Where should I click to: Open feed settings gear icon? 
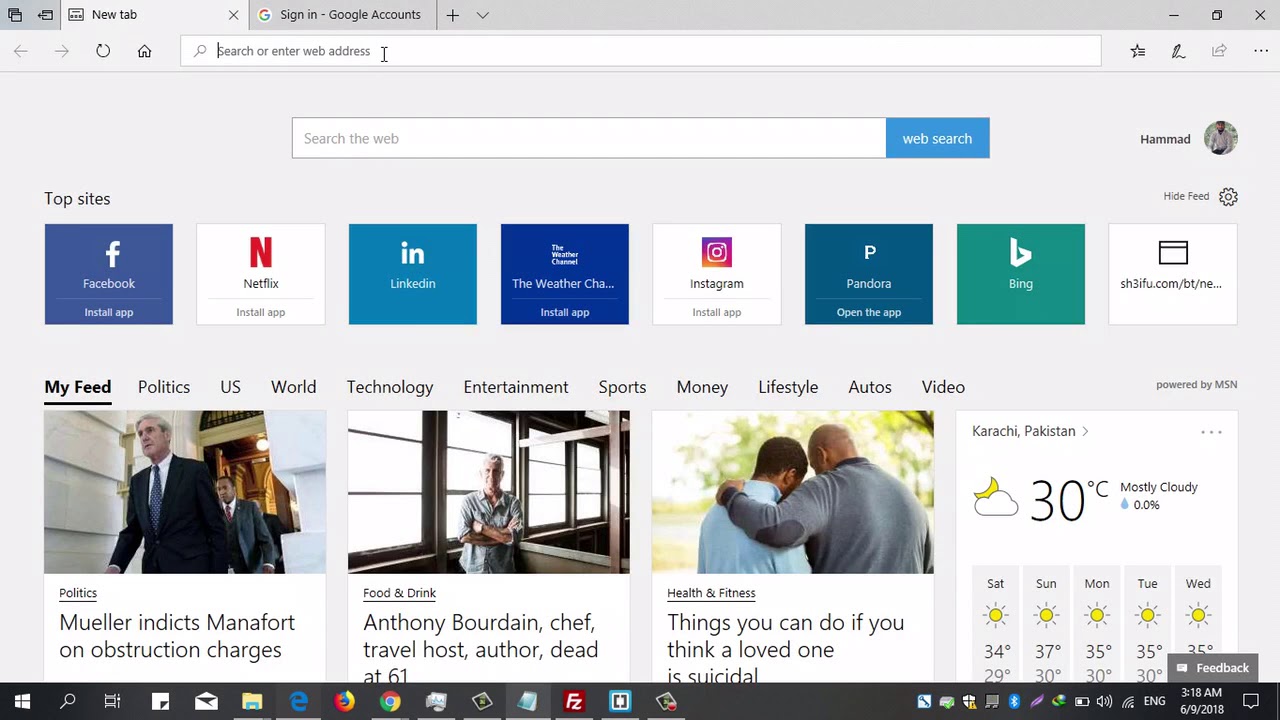point(1228,196)
